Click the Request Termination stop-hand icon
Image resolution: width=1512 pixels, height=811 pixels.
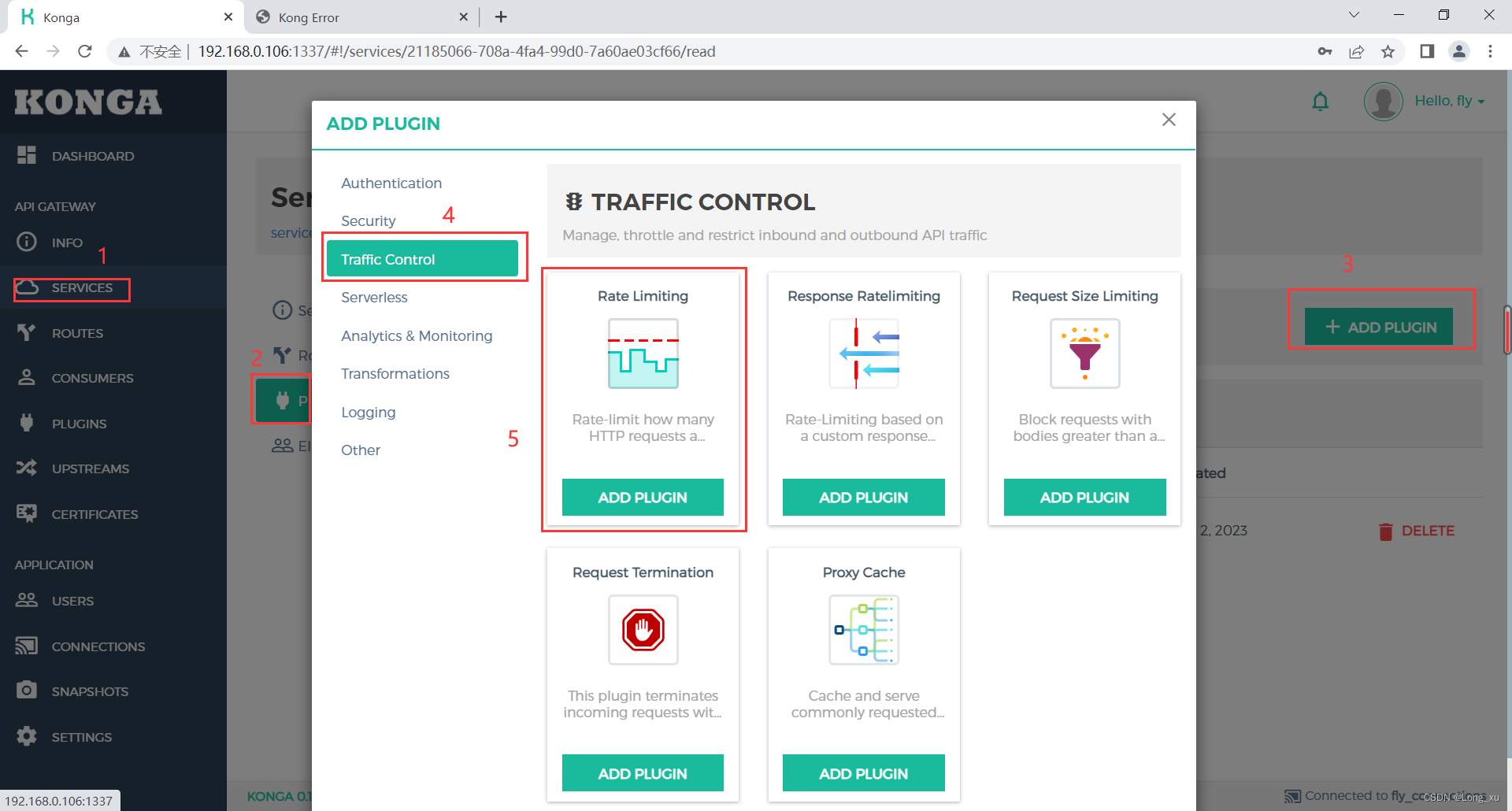click(643, 630)
